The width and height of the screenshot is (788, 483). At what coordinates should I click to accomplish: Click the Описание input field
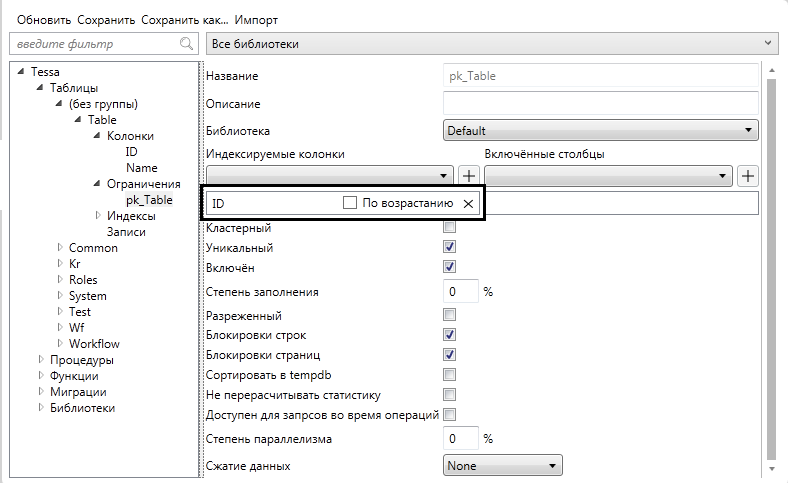[600, 103]
